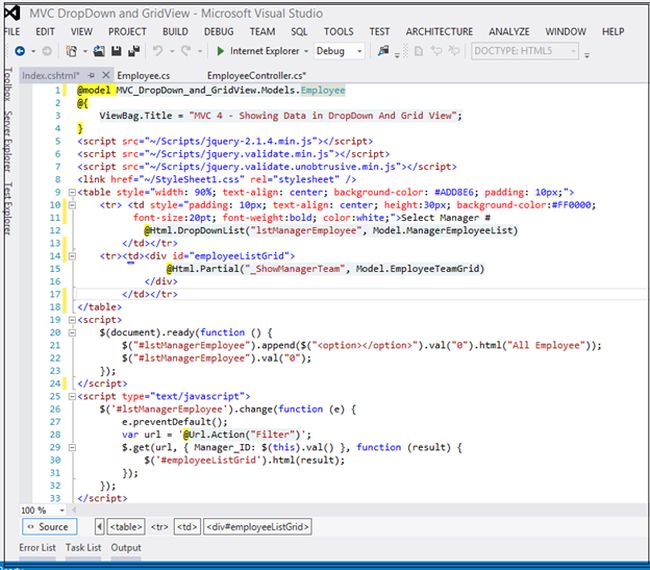The width and height of the screenshot is (650, 570).
Task: Collapse the script block at line 19
Action: pyautogui.click(x=71, y=319)
